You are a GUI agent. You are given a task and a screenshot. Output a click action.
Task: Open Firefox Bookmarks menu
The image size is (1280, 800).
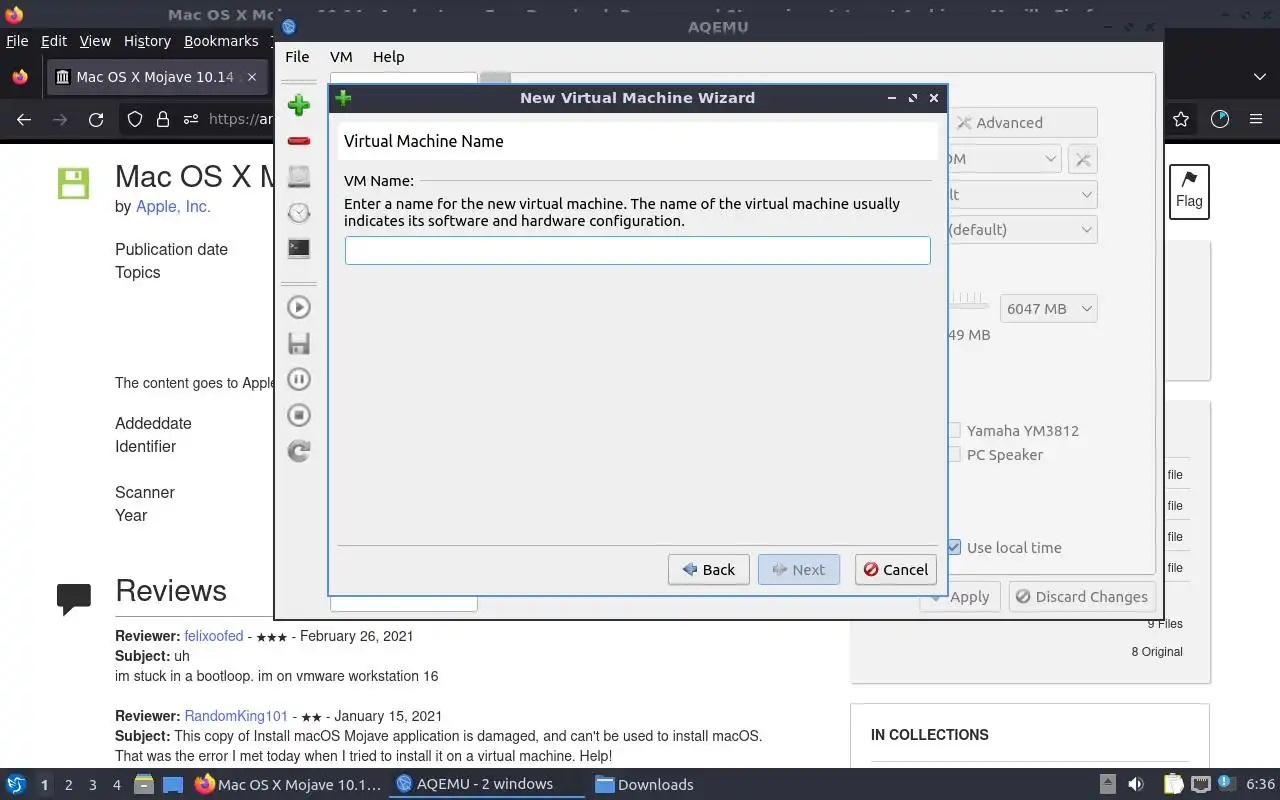(221, 41)
